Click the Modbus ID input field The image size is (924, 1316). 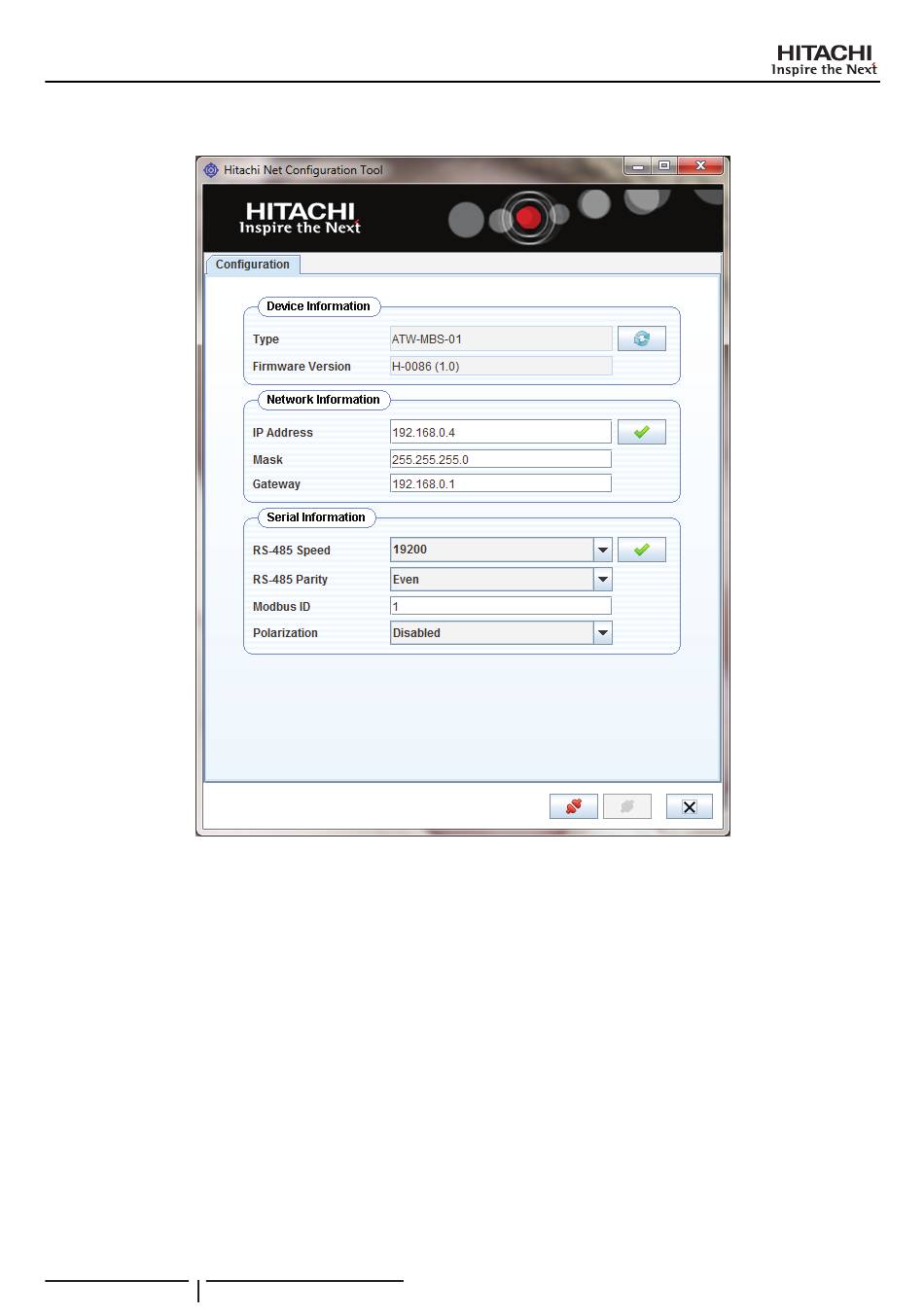point(501,606)
